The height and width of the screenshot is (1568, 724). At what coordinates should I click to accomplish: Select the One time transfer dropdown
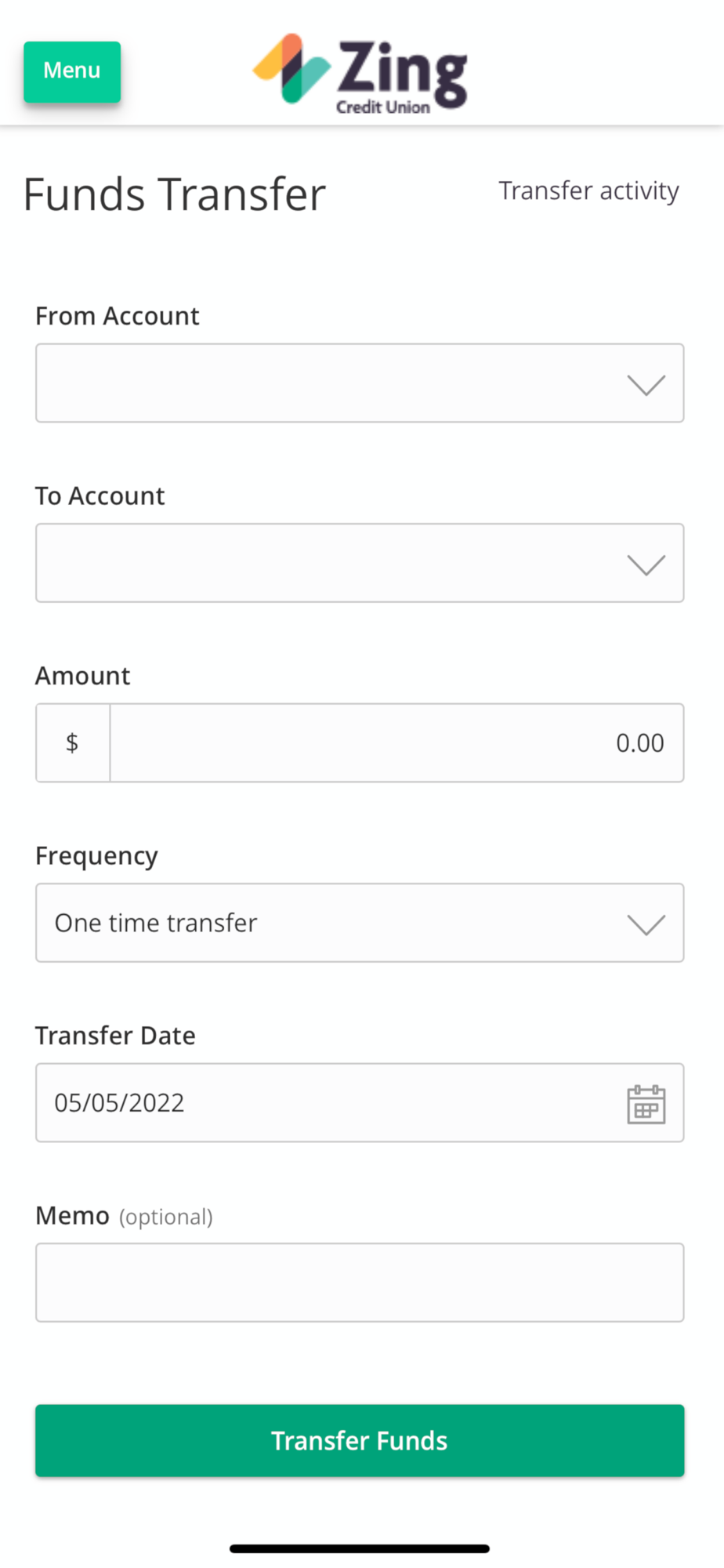(329, 923)
